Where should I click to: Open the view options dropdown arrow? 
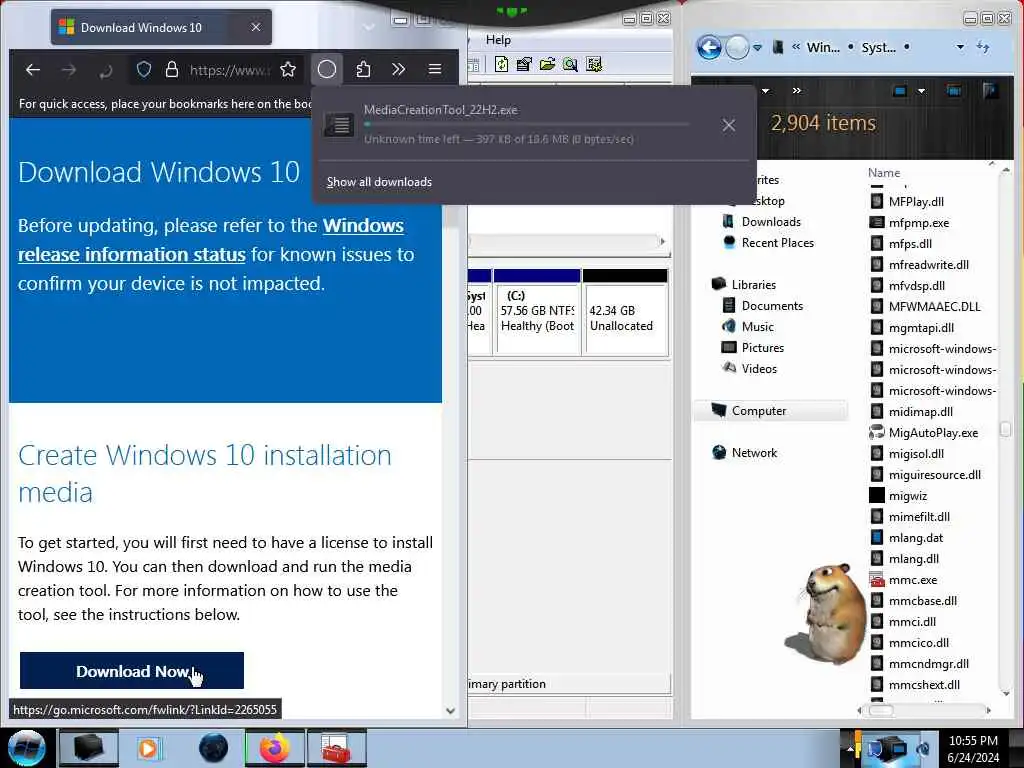click(921, 91)
